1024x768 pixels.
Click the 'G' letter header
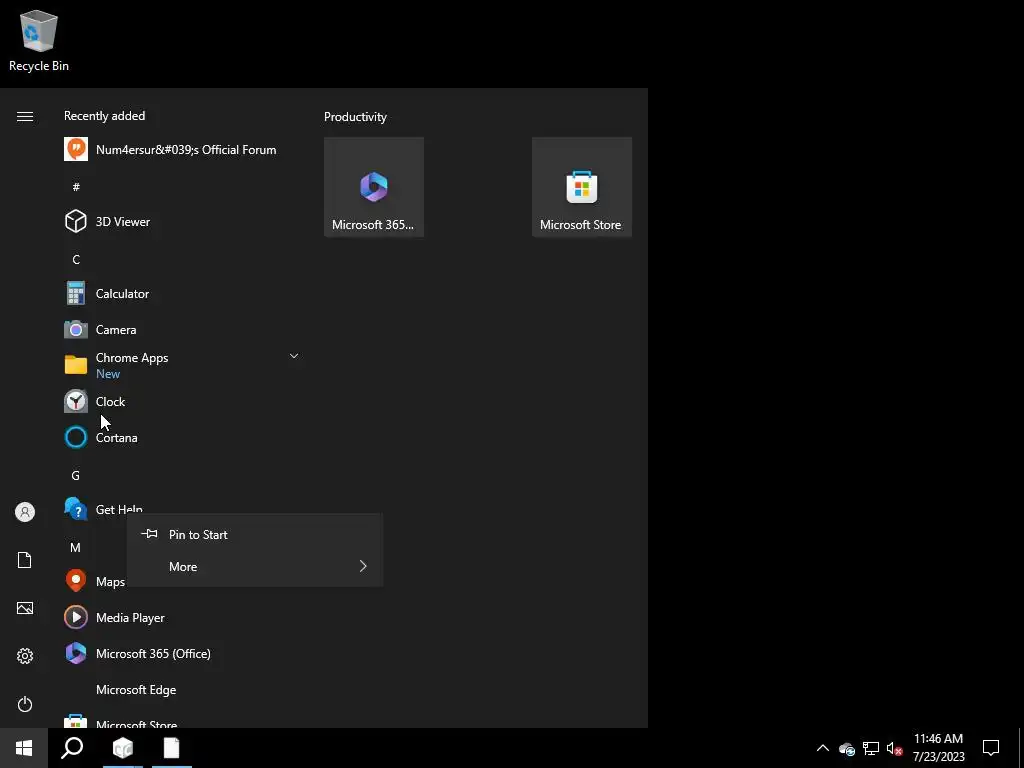tap(76, 475)
